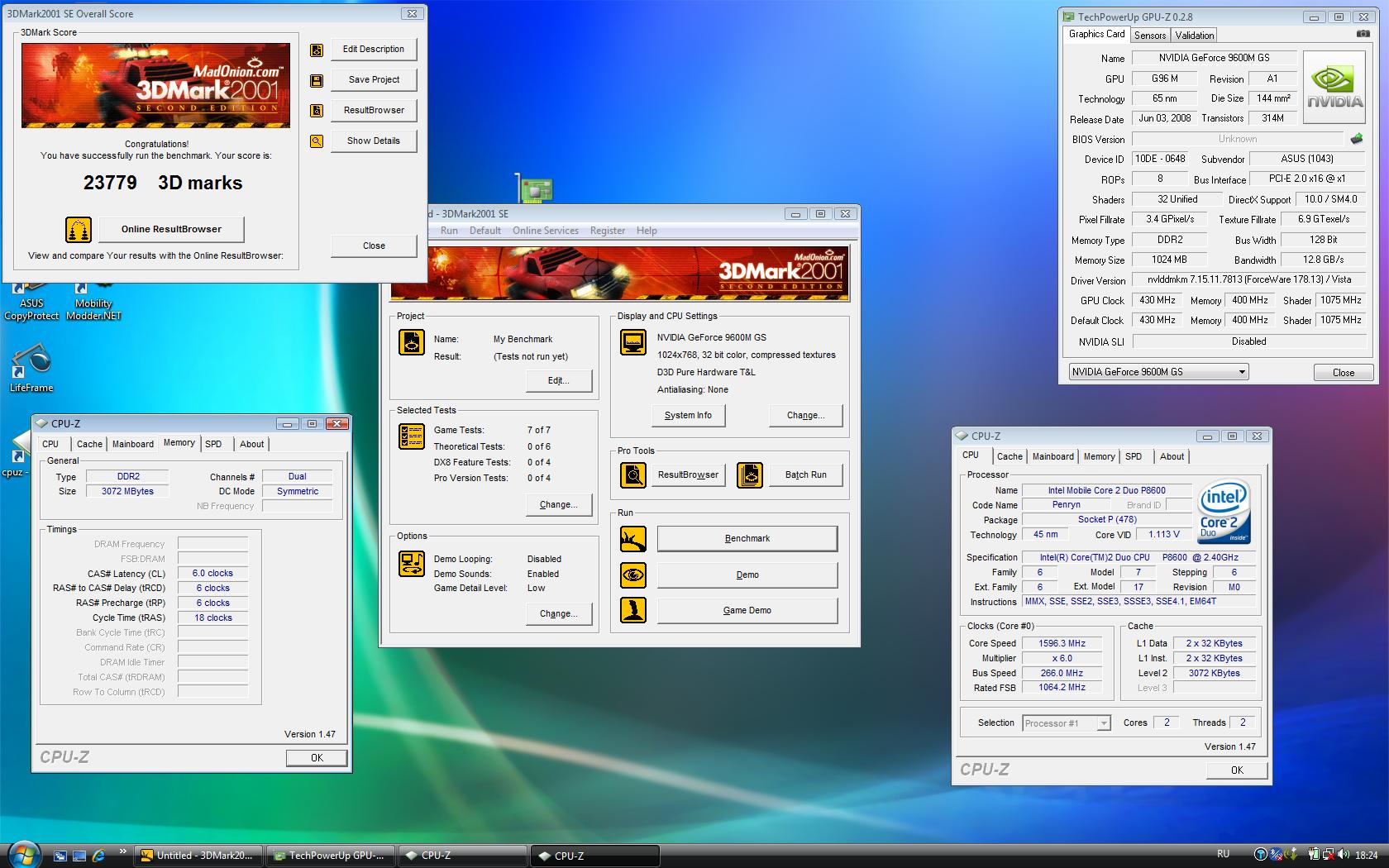The width and height of the screenshot is (1389, 868).
Task: Click the Show Details button
Action: (374, 141)
